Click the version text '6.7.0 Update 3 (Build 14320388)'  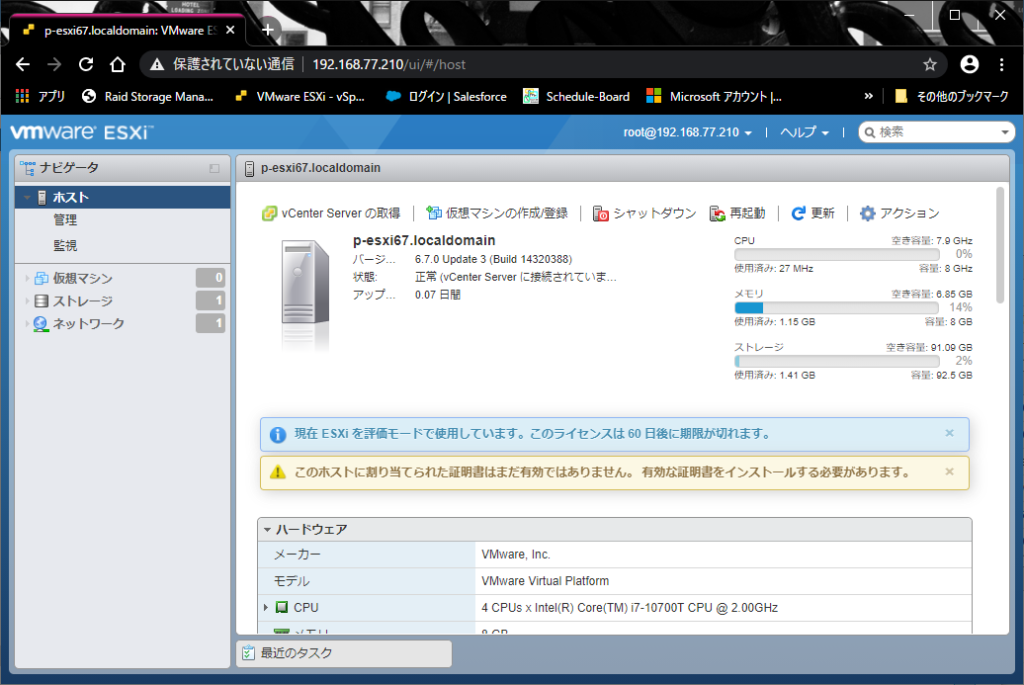pos(493,259)
